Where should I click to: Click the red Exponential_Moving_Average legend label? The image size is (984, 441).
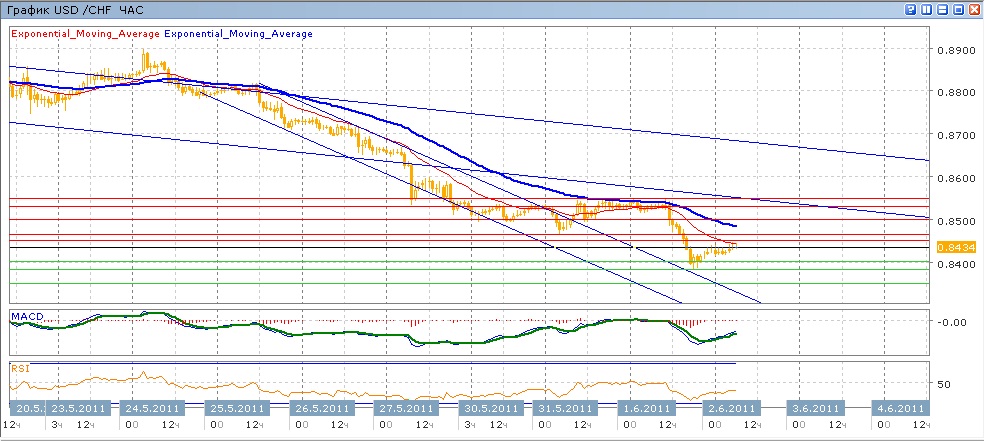point(84,34)
